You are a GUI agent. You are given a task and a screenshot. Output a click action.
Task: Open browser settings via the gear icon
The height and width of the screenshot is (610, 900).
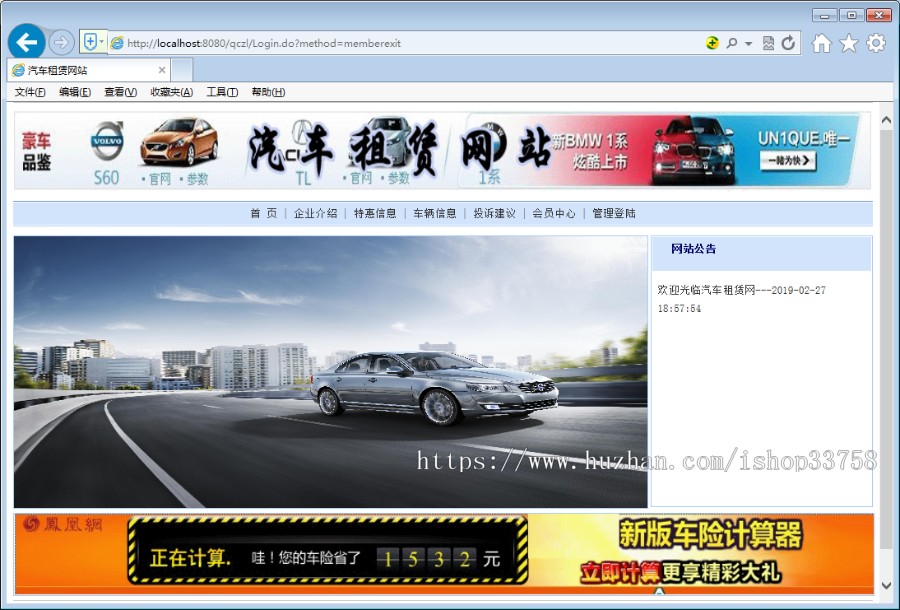[876, 43]
